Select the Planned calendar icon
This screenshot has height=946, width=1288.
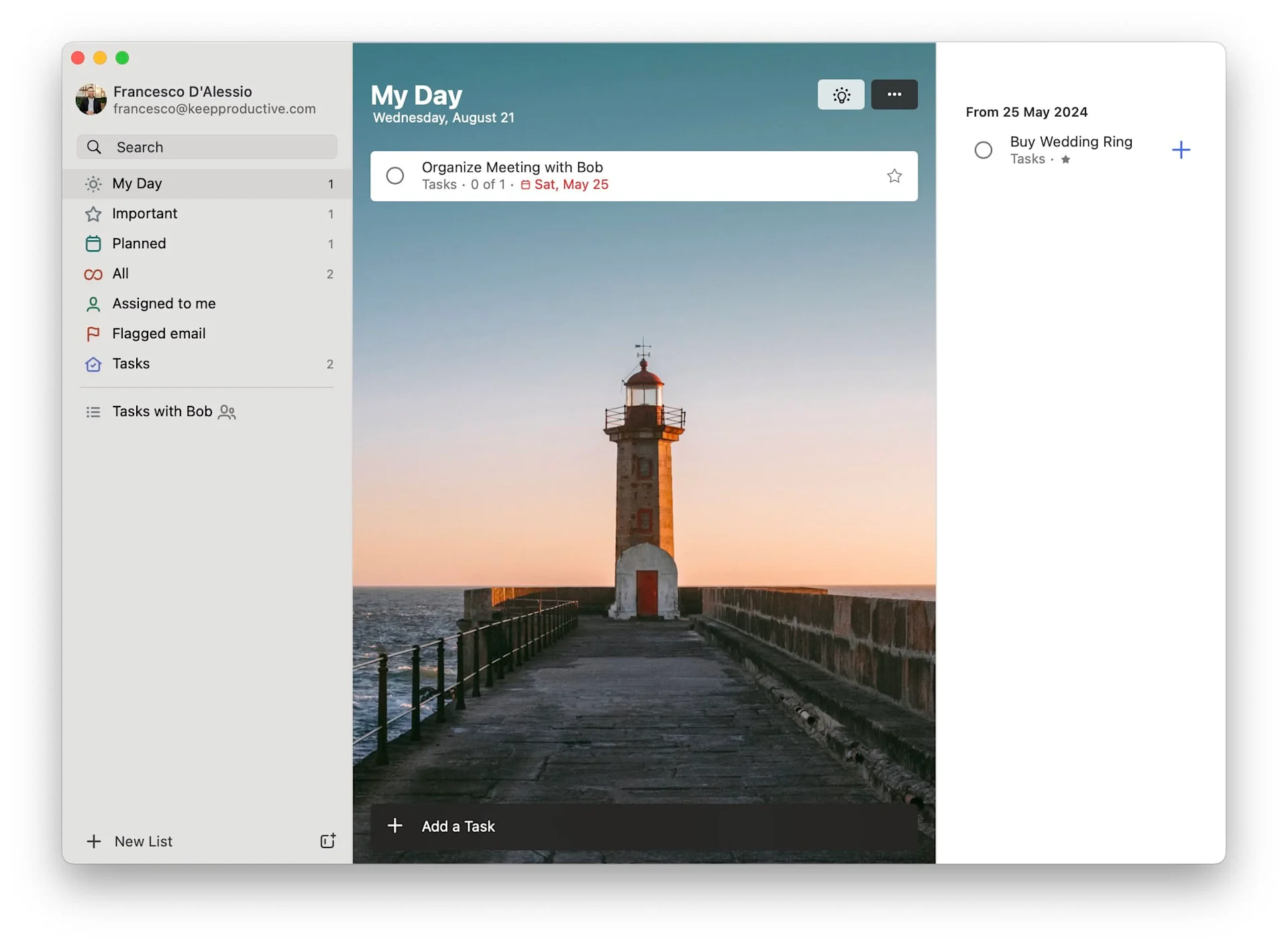[94, 244]
